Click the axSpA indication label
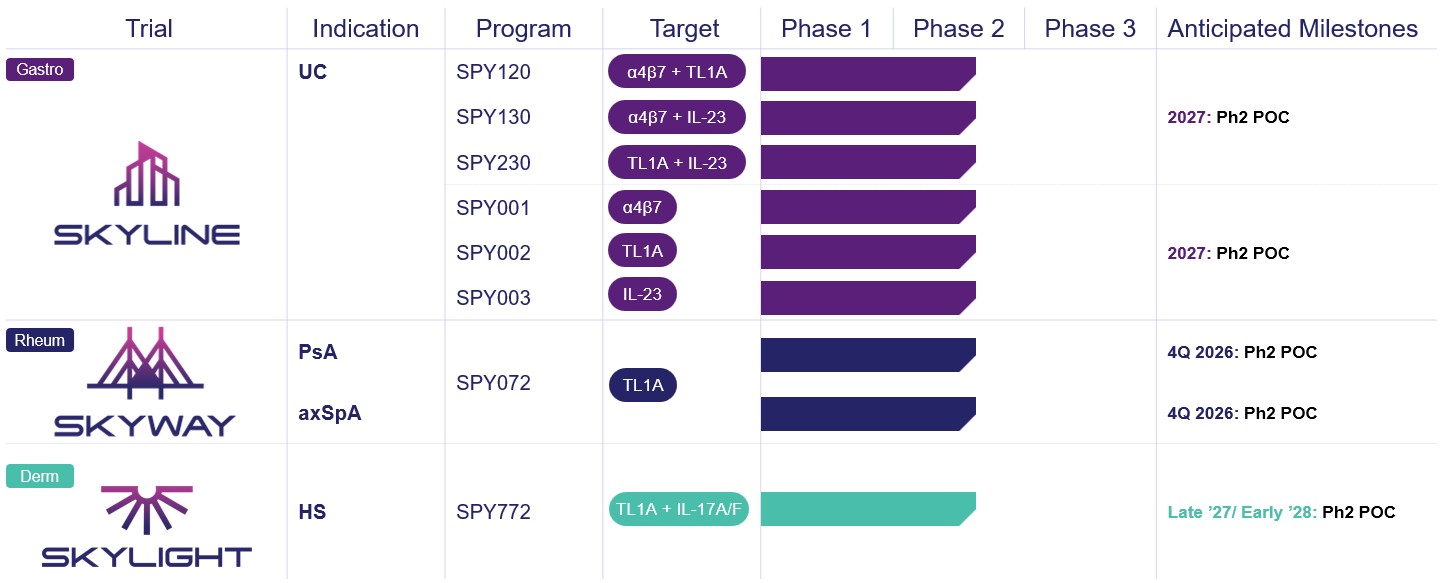The image size is (1447, 583). [329, 413]
